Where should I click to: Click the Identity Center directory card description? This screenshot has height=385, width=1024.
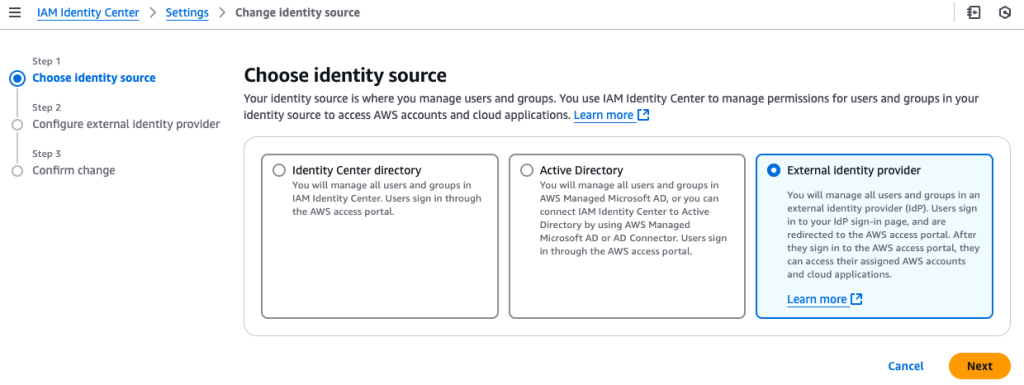point(387,198)
